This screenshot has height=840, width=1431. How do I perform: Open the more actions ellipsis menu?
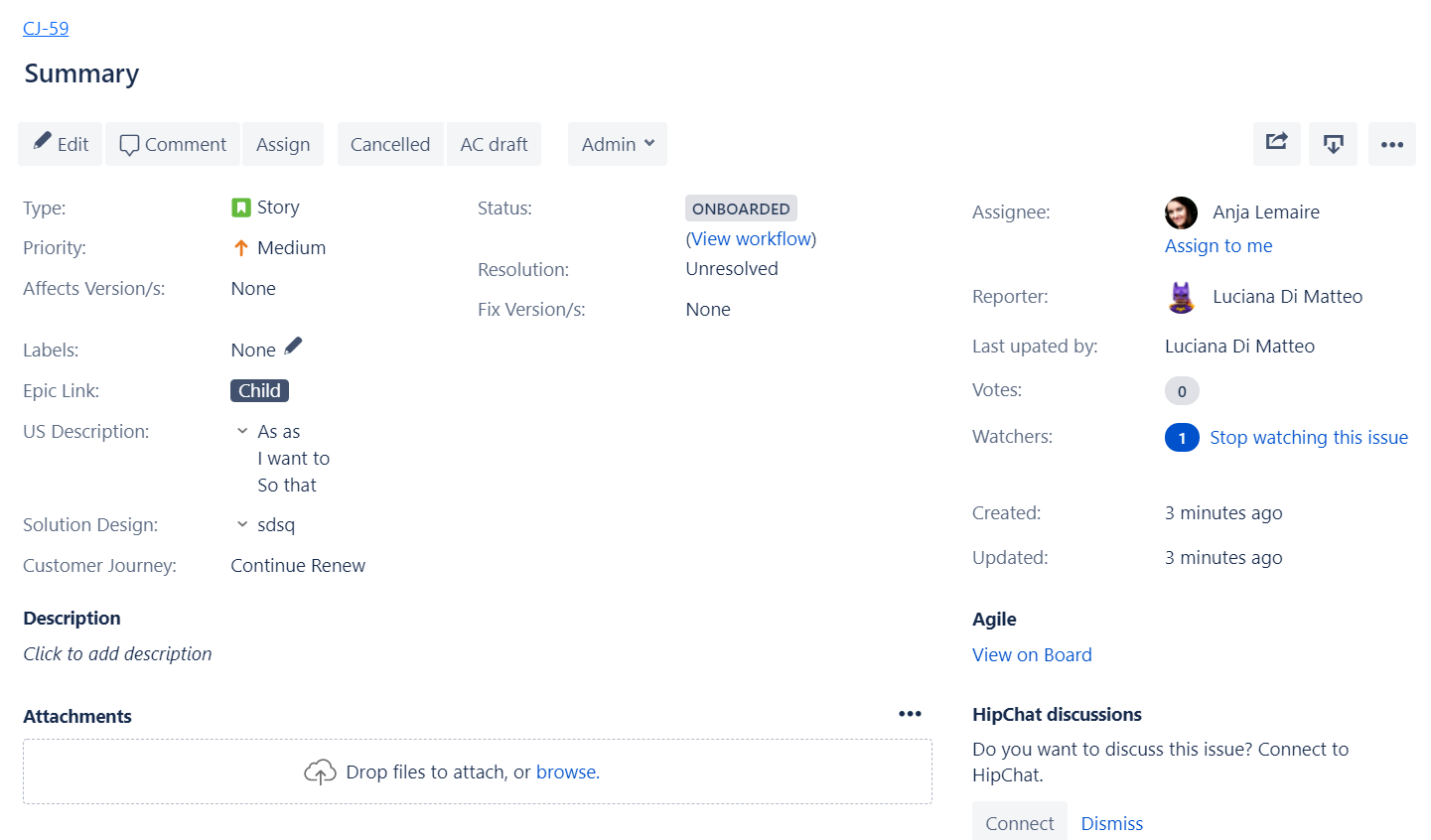tap(1392, 144)
